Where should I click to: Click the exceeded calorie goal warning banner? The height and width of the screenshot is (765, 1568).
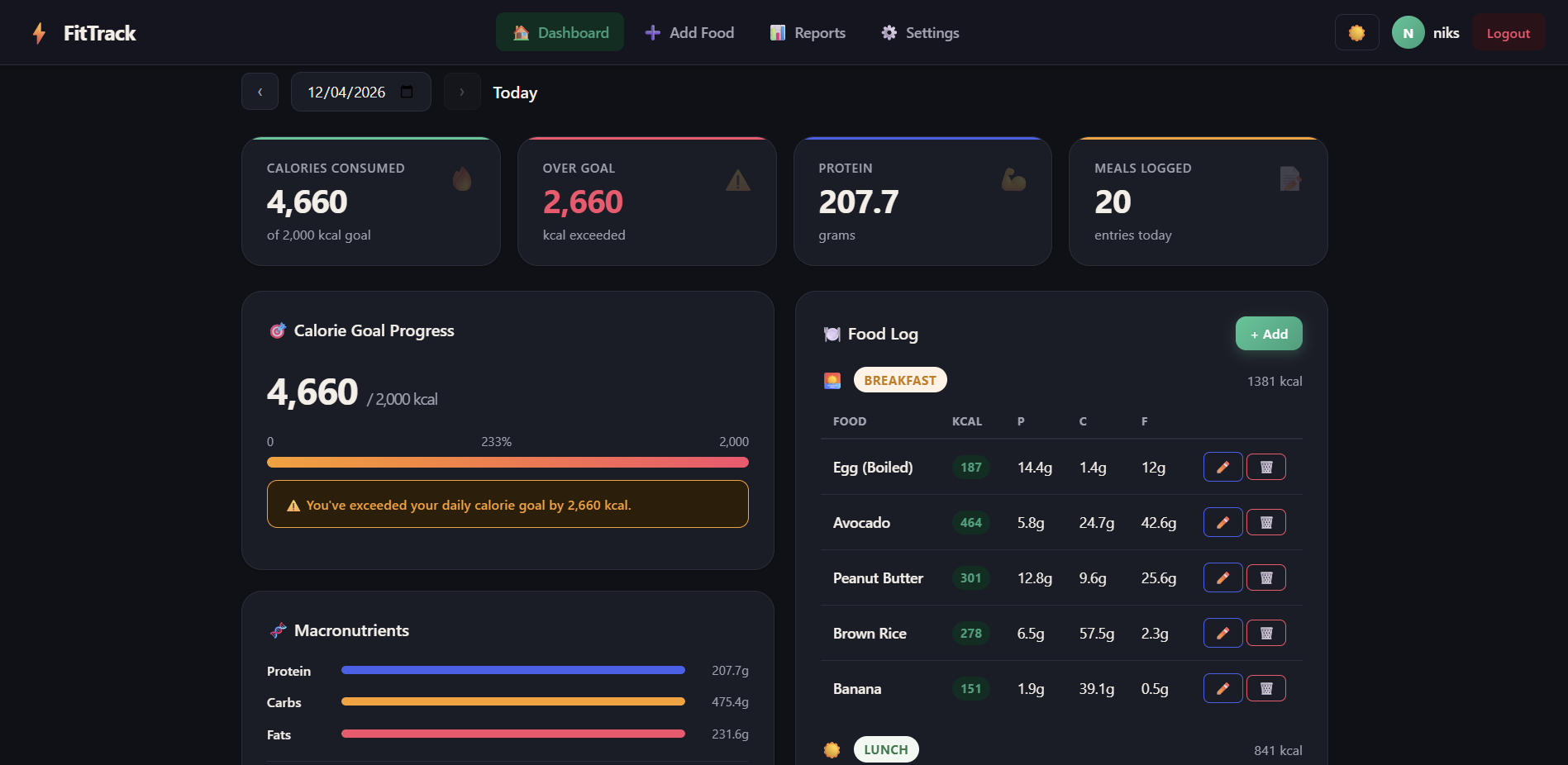point(508,504)
